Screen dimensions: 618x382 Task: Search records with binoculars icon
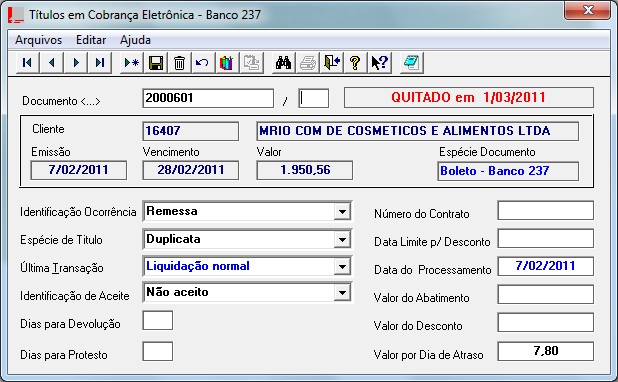point(283,63)
